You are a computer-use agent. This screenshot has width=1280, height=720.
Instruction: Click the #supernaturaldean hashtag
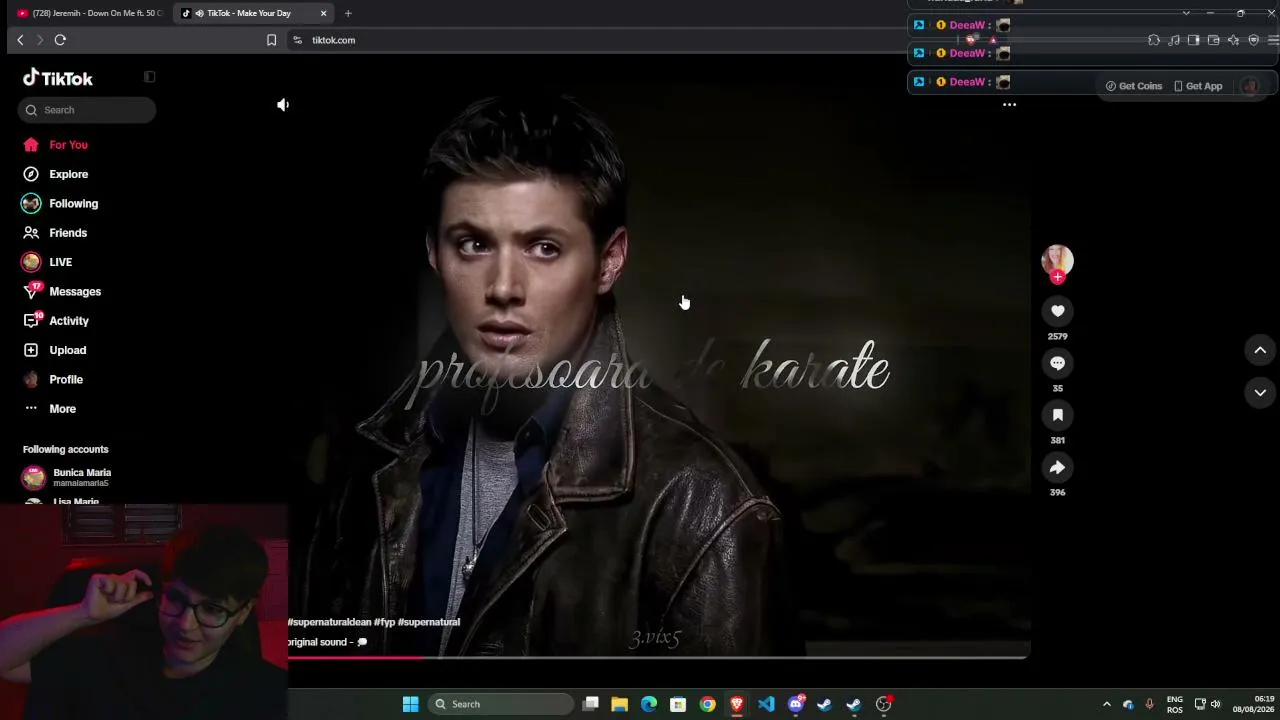(329, 622)
